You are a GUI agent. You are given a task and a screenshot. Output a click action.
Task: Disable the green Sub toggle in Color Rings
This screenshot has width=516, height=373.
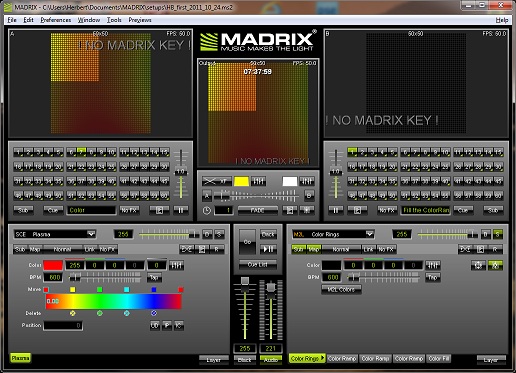coord(299,249)
